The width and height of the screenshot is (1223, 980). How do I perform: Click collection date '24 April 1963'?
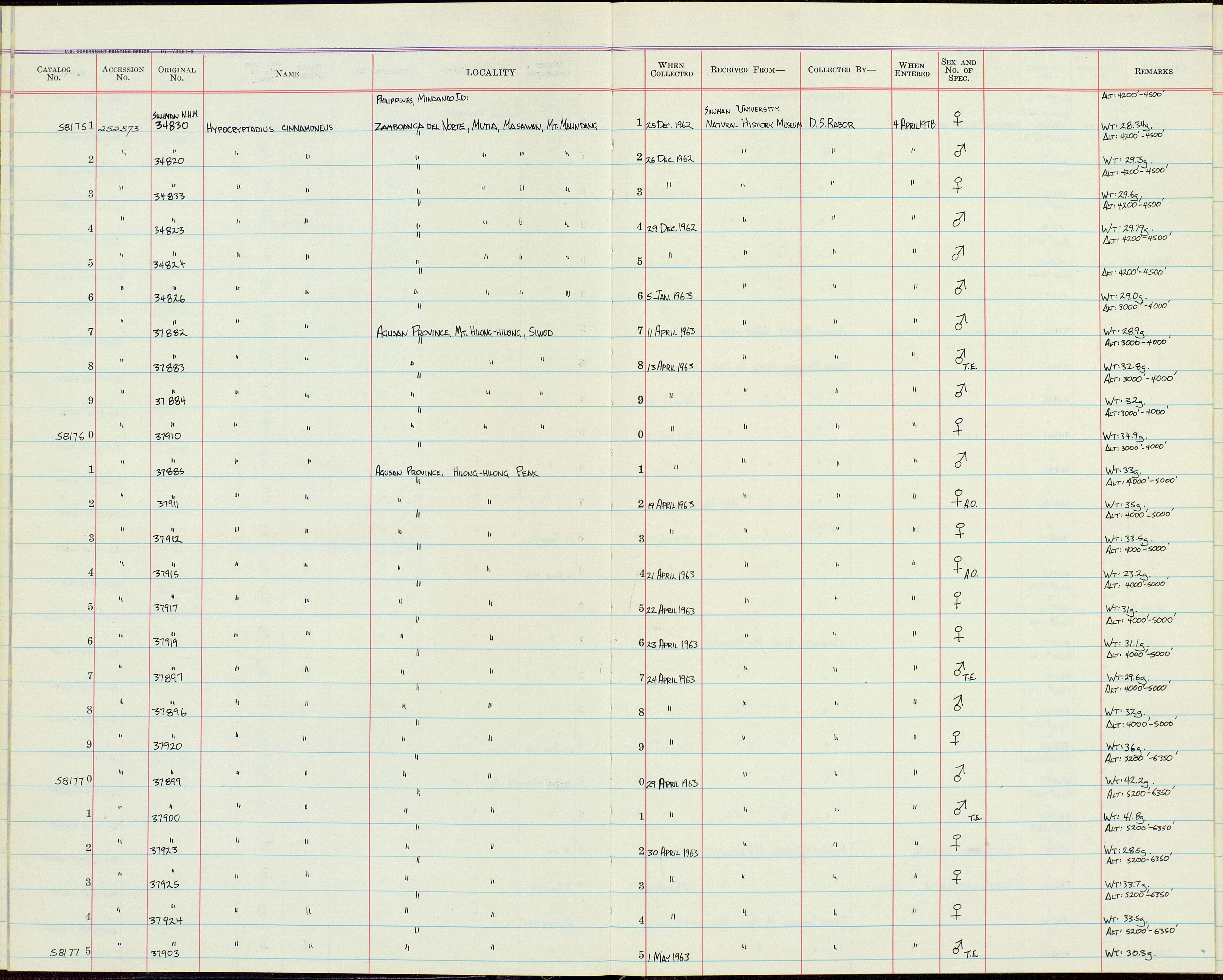point(671,679)
